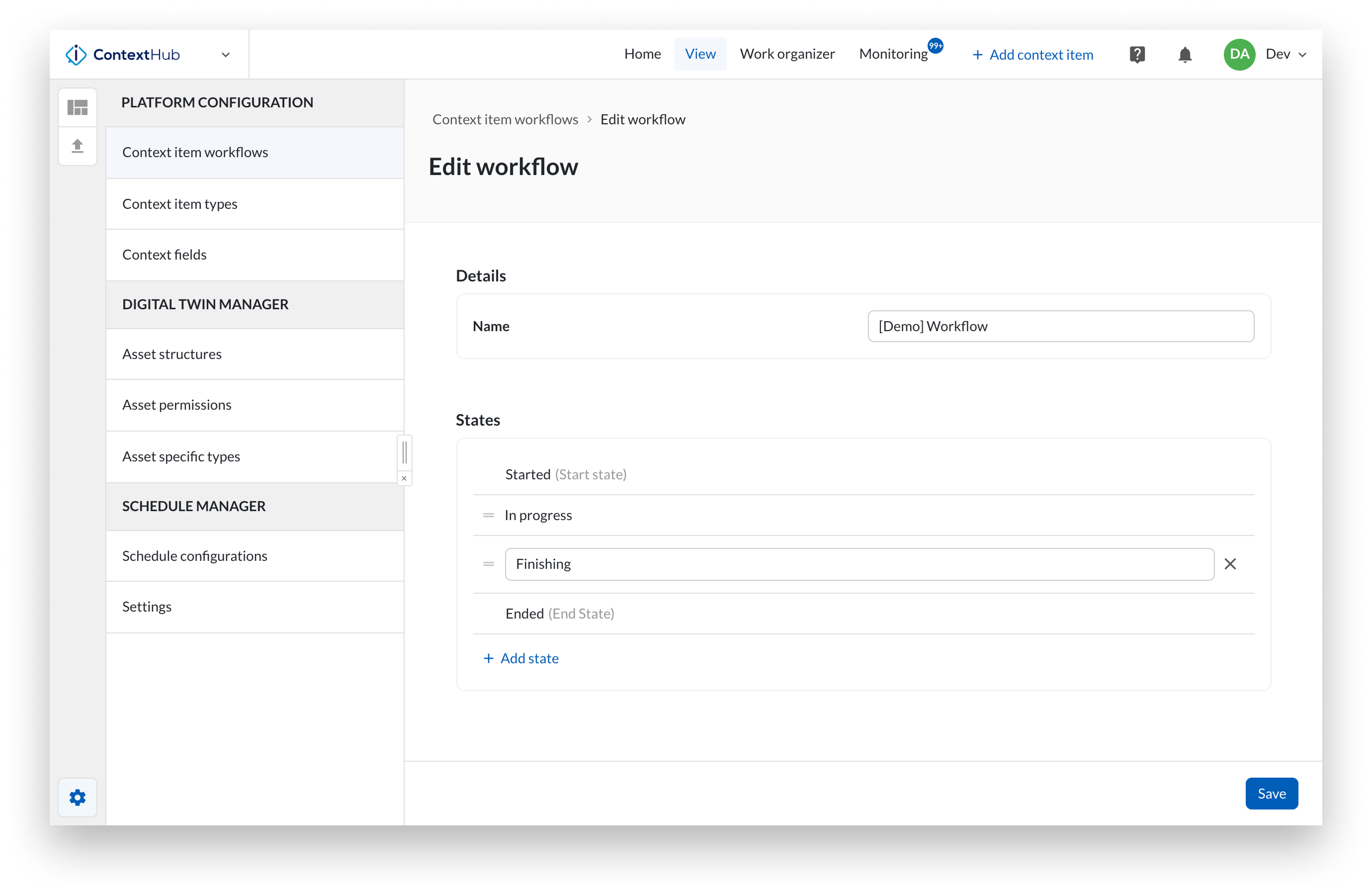Screen dimensions: 1372x895
Task: Click the DA user avatar
Action: [x=1239, y=54]
